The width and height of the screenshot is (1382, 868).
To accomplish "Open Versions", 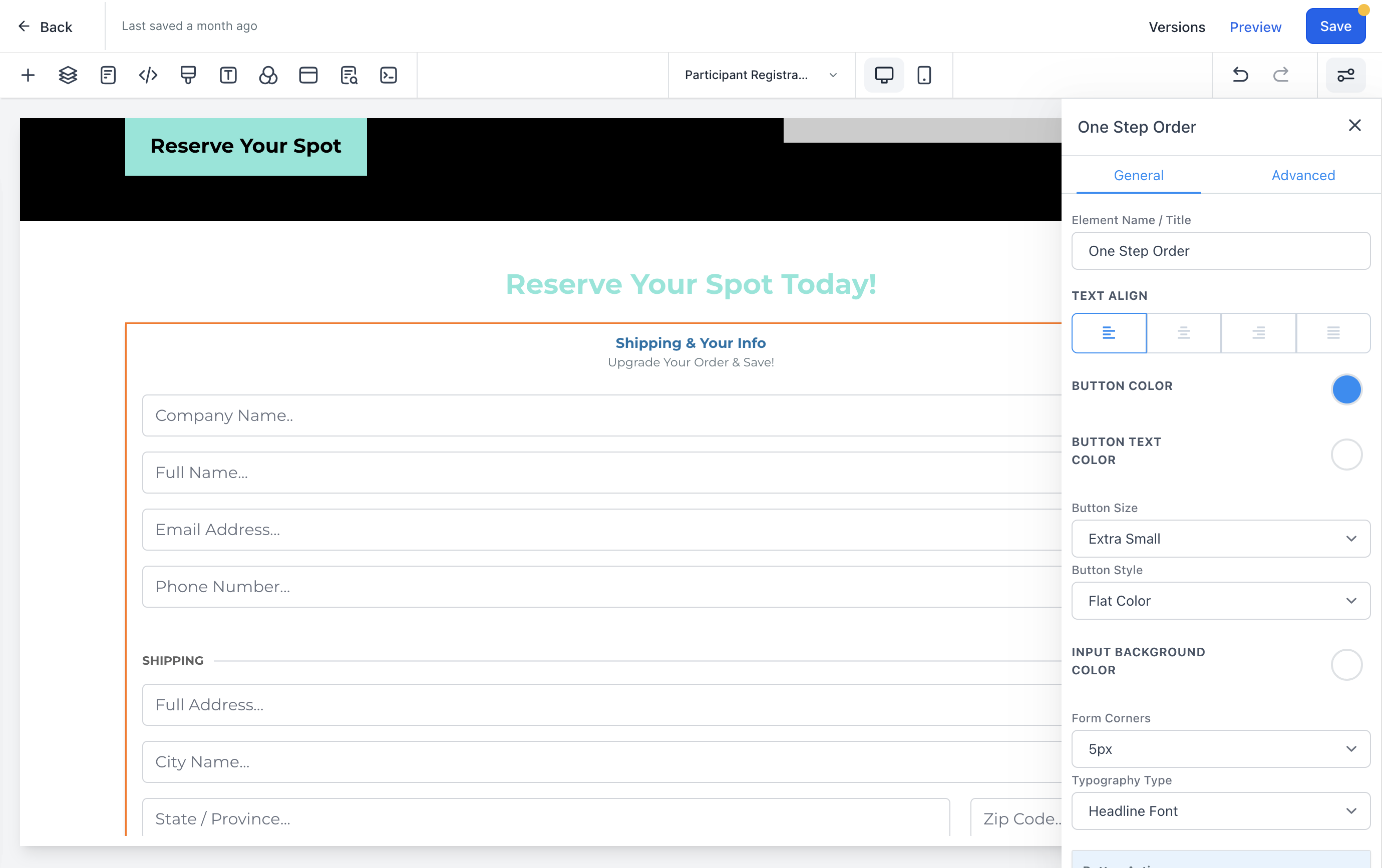I will point(1177,27).
